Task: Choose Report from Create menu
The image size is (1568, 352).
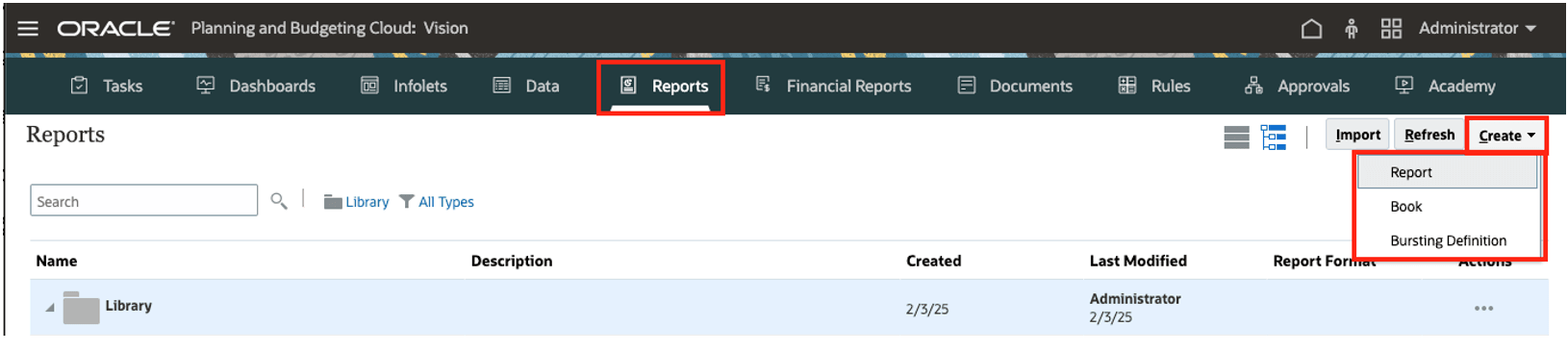Action: pyautogui.click(x=1447, y=172)
